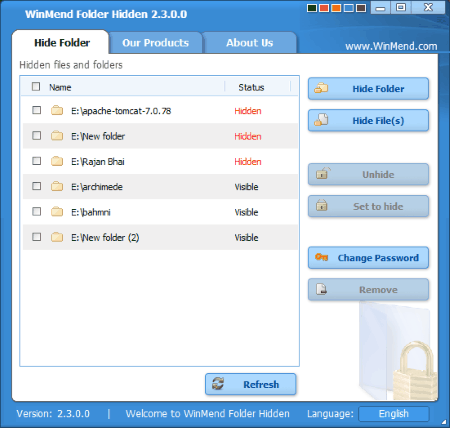This screenshot has height=428, width=450.
Task: Check the box for E:\apache-tomcat-7.0.78
Action: click(37, 110)
